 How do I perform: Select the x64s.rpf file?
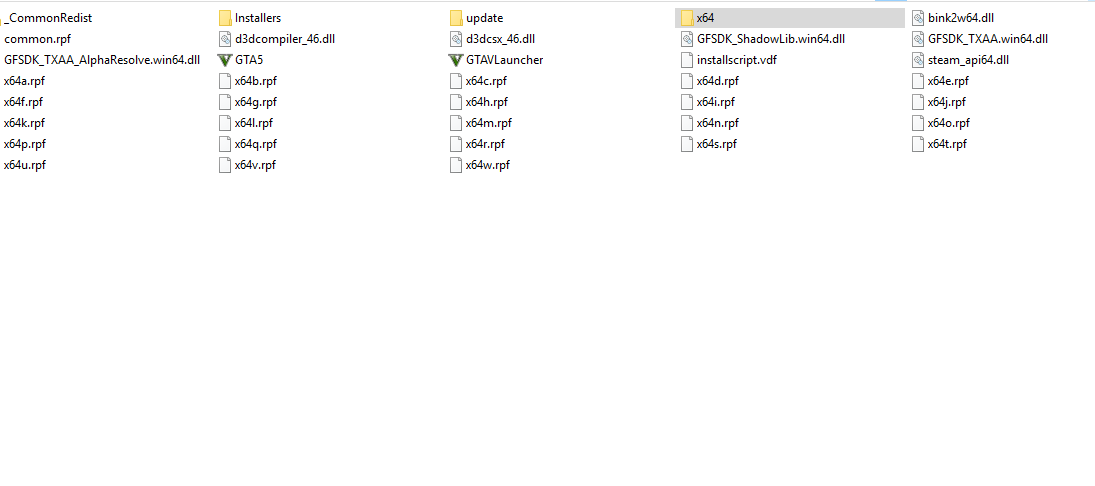[x=709, y=144]
